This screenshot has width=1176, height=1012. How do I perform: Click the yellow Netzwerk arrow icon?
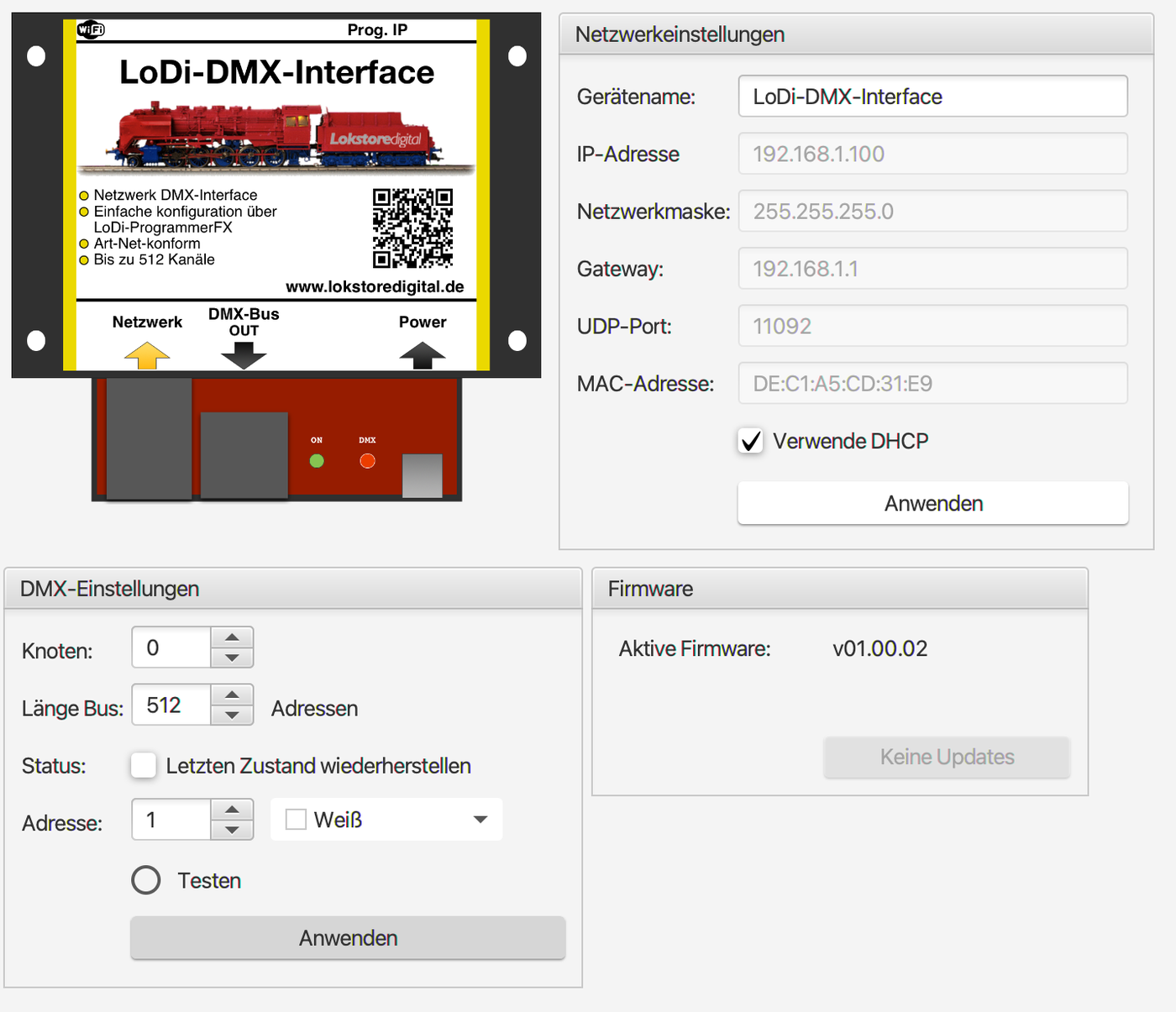(x=147, y=354)
